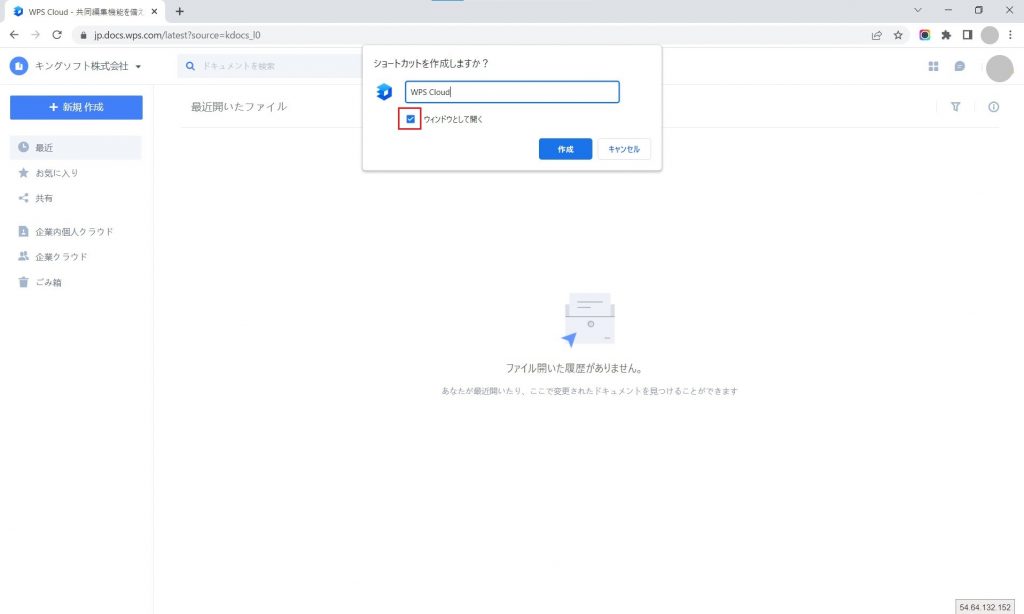This screenshot has height=614, width=1024.
Task: Click the empty-state document illustration
Action: (588, 319)
